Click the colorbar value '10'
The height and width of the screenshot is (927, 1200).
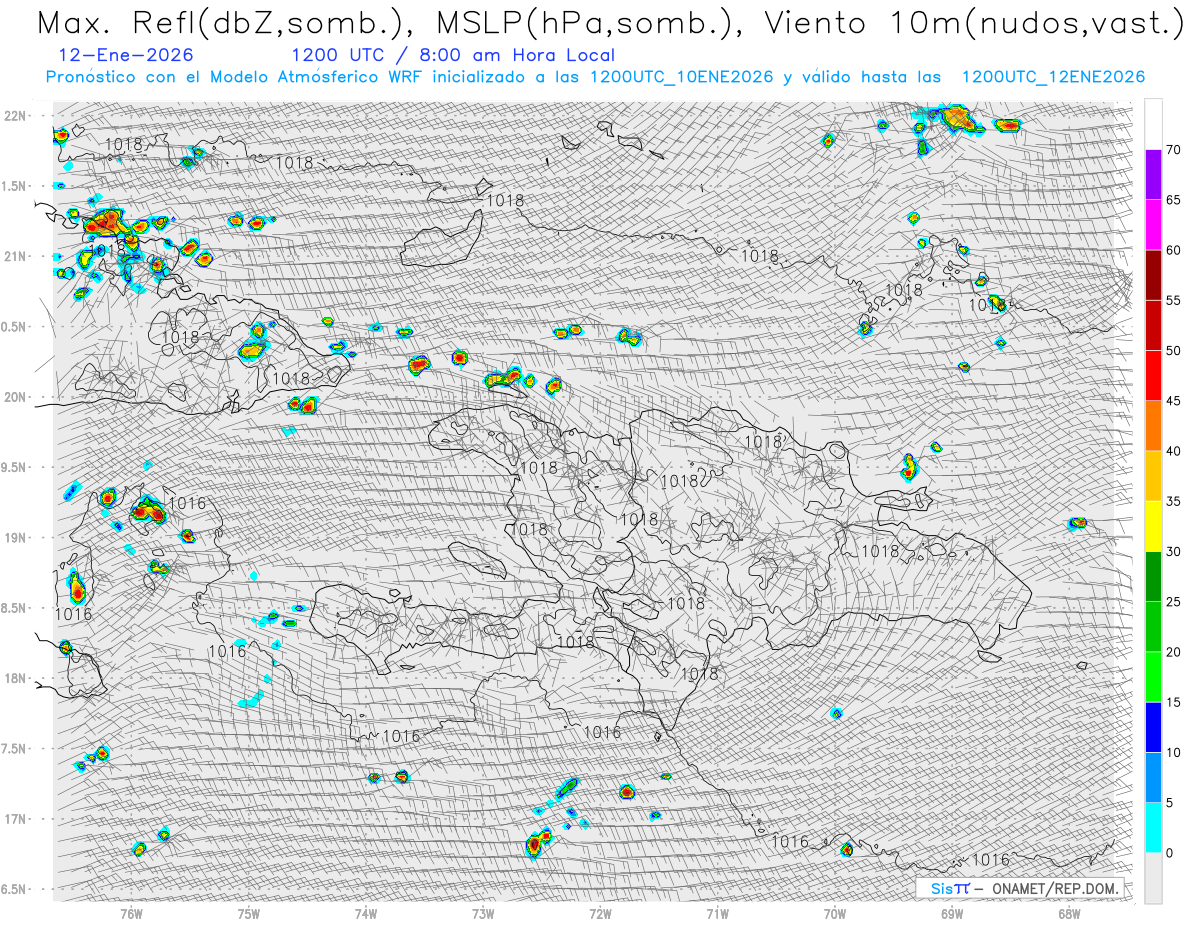coord(1173,752)
